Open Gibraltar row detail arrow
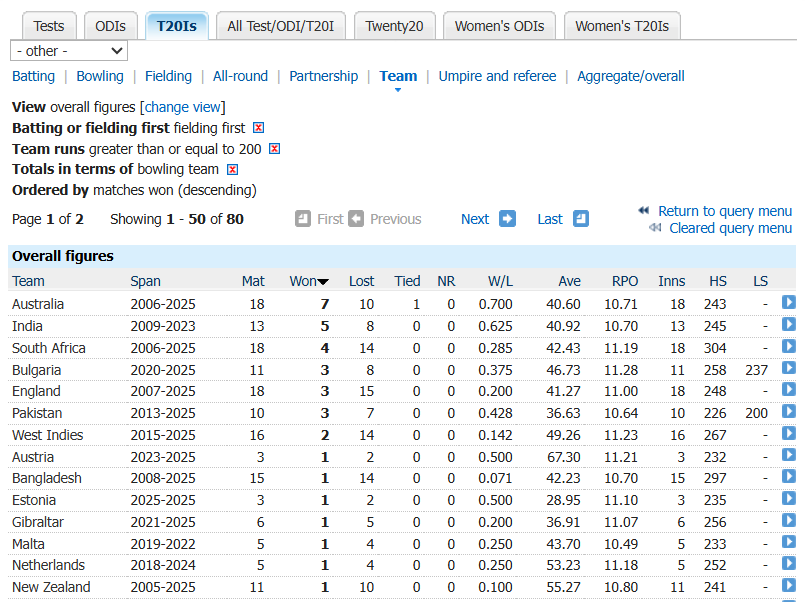 click(789, 521)
